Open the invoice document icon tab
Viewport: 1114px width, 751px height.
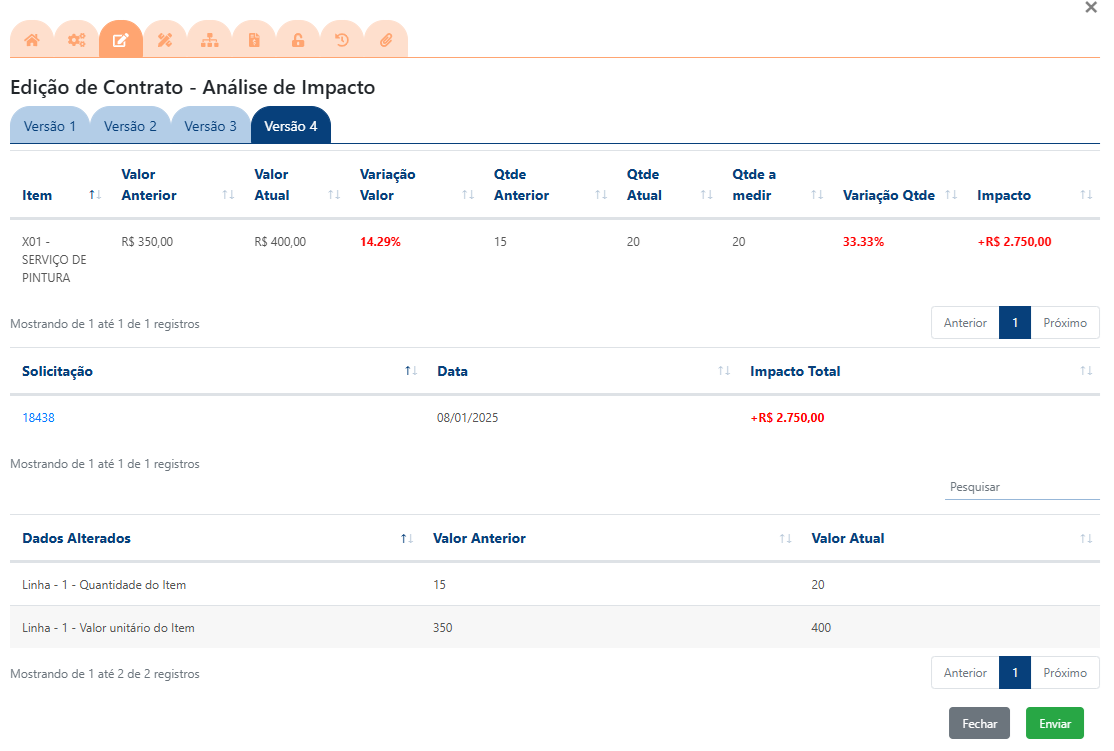point(254,40)
